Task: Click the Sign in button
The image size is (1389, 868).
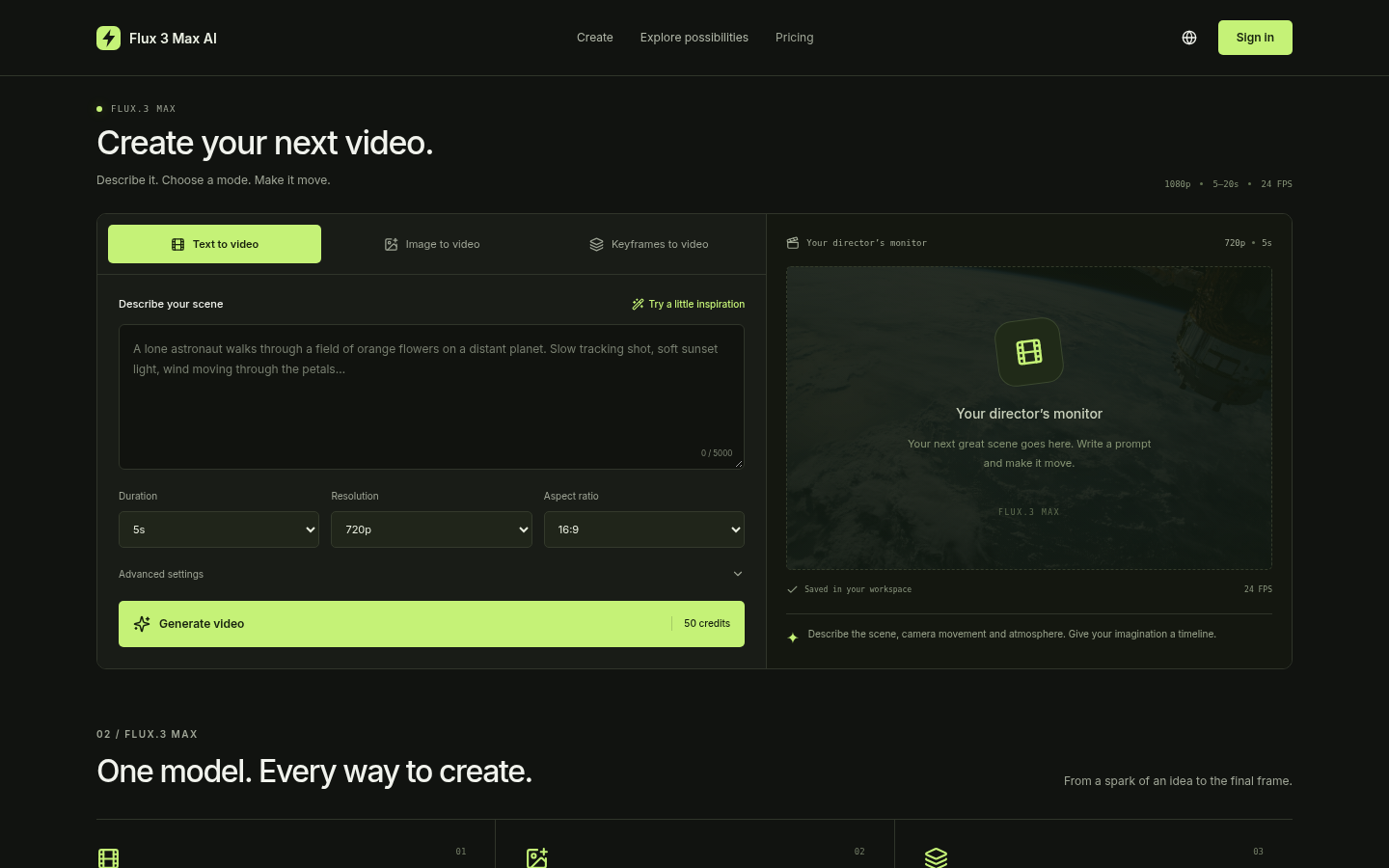Action: 1255,38
